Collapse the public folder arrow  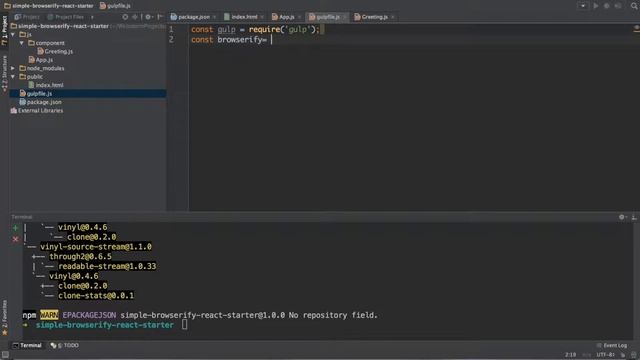point(13,77)
